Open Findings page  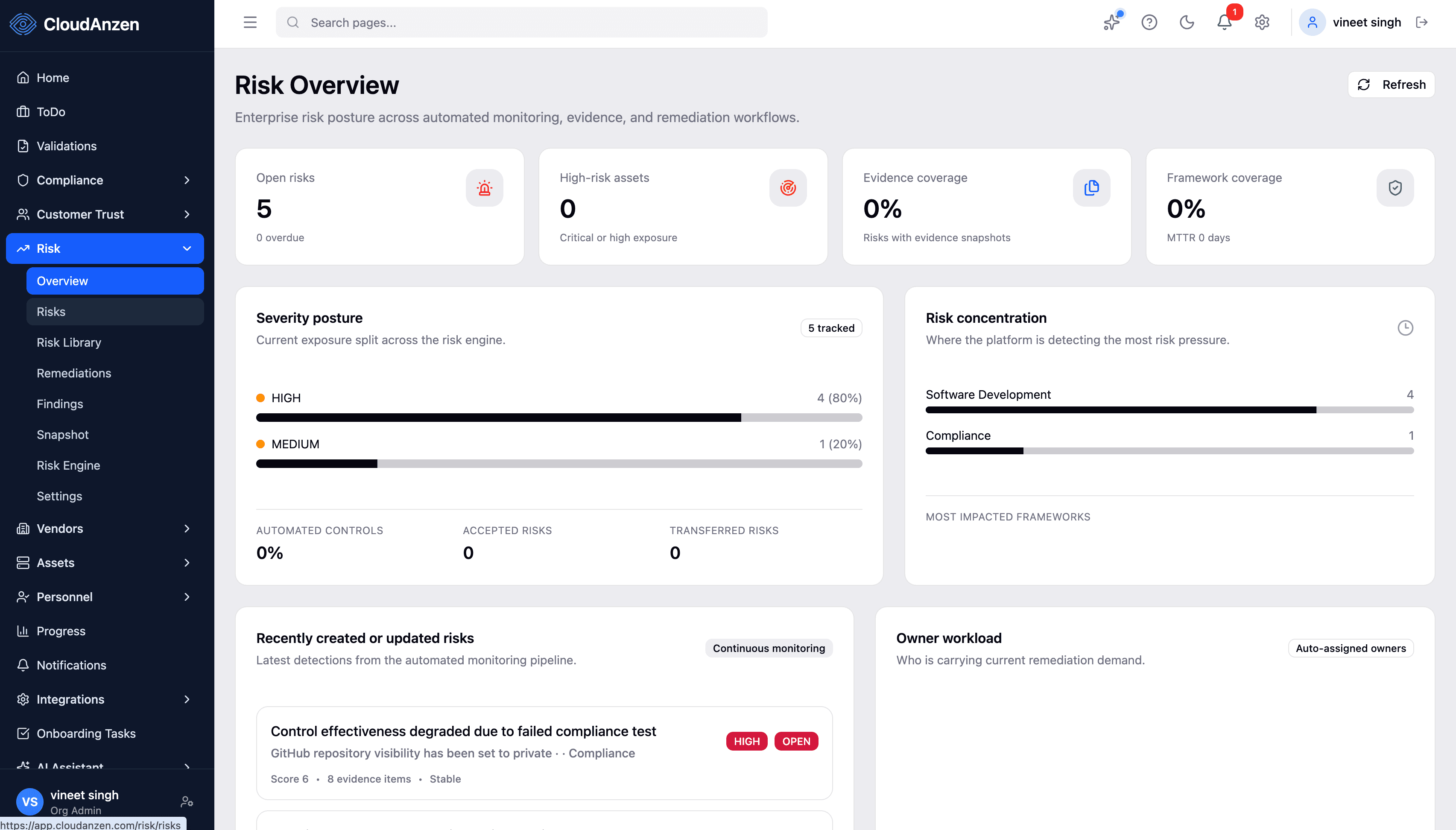[114, 404]
